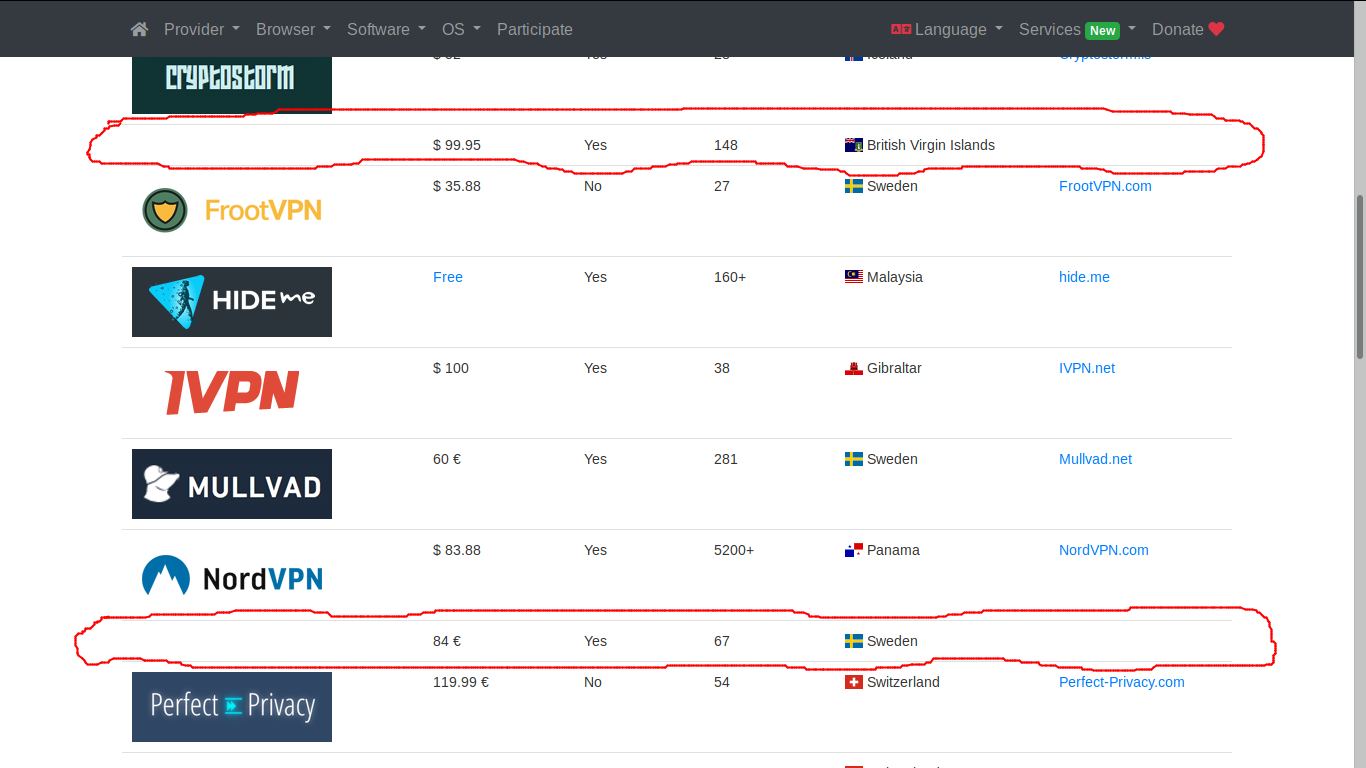This screenshot has width=1366, height=768.
Task: Click the Perfect Privacy logo
Action: click(232, 706)
